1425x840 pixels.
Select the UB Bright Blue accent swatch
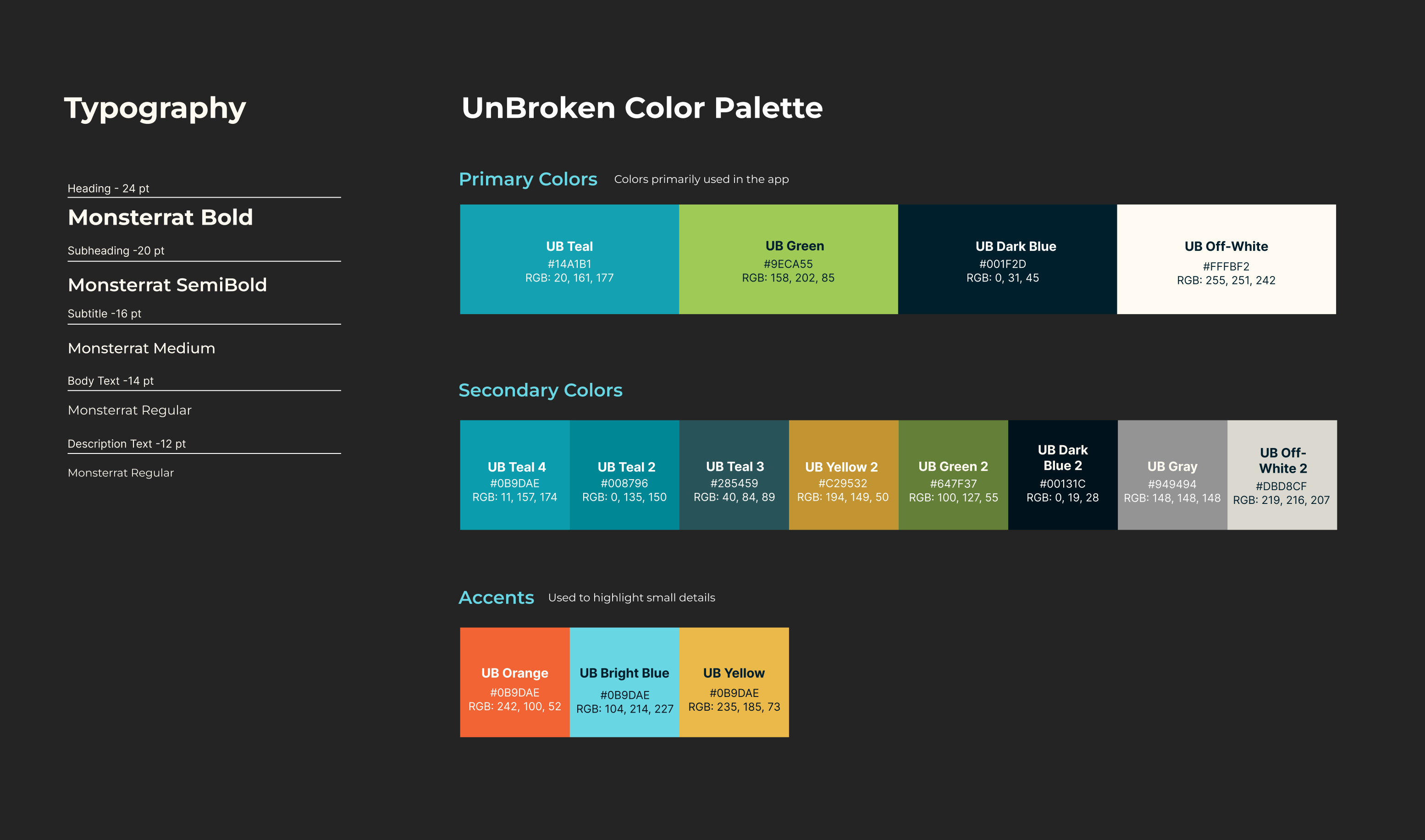click(624, 682)
